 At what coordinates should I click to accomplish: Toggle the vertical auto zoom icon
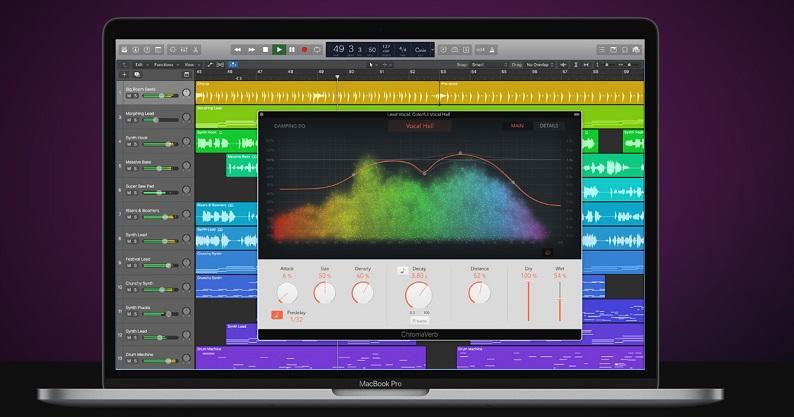(x=576, y=65)
